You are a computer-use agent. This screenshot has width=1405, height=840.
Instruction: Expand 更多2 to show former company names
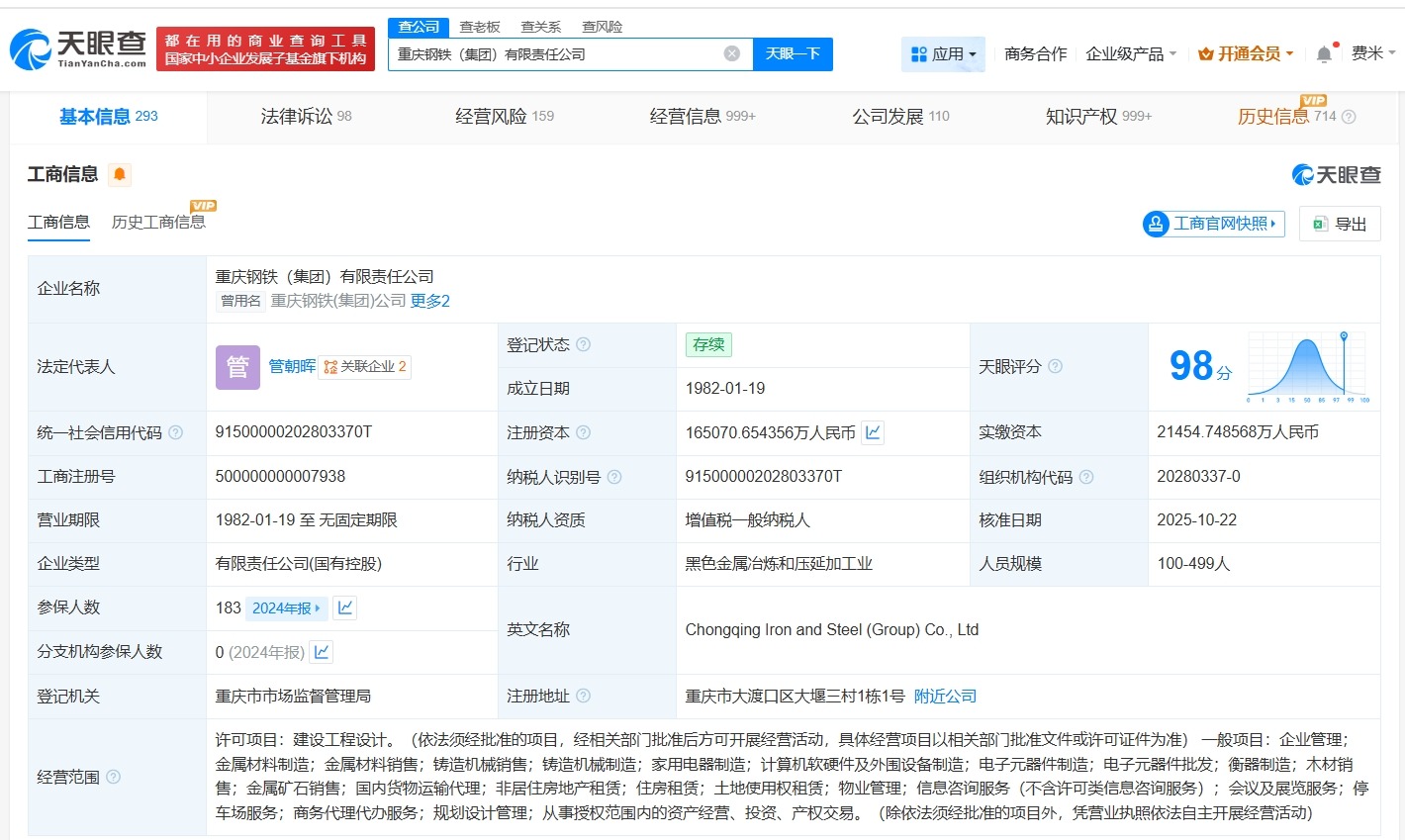[433, 300]
